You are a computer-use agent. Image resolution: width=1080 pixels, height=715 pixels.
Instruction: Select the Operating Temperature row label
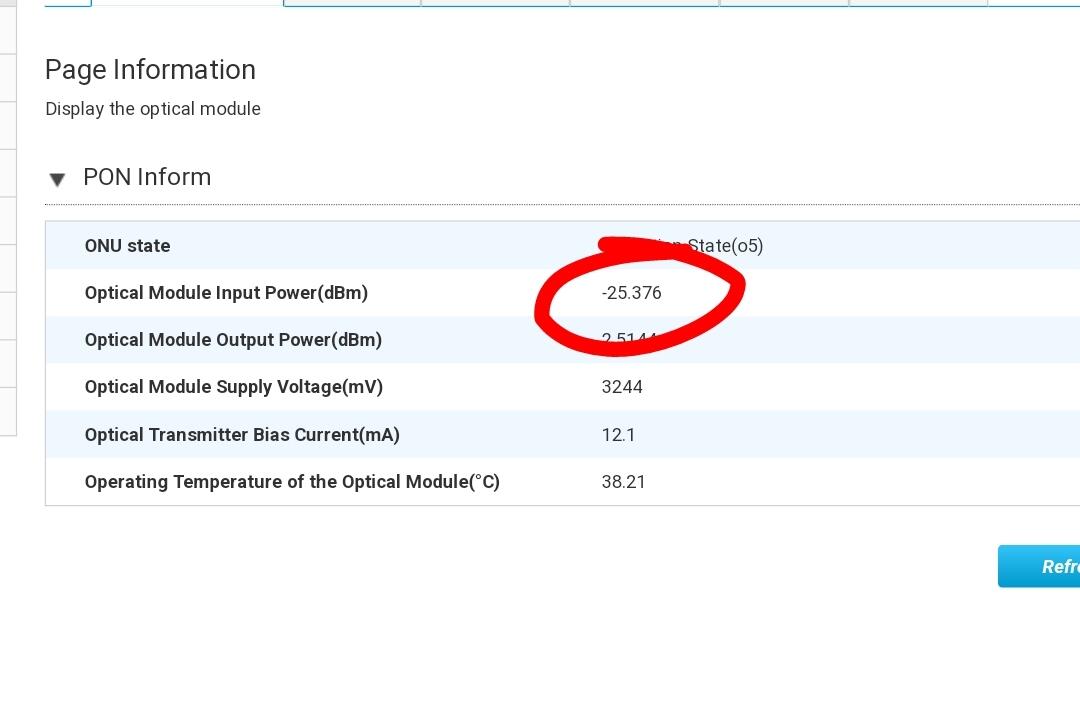coord(292,482)
